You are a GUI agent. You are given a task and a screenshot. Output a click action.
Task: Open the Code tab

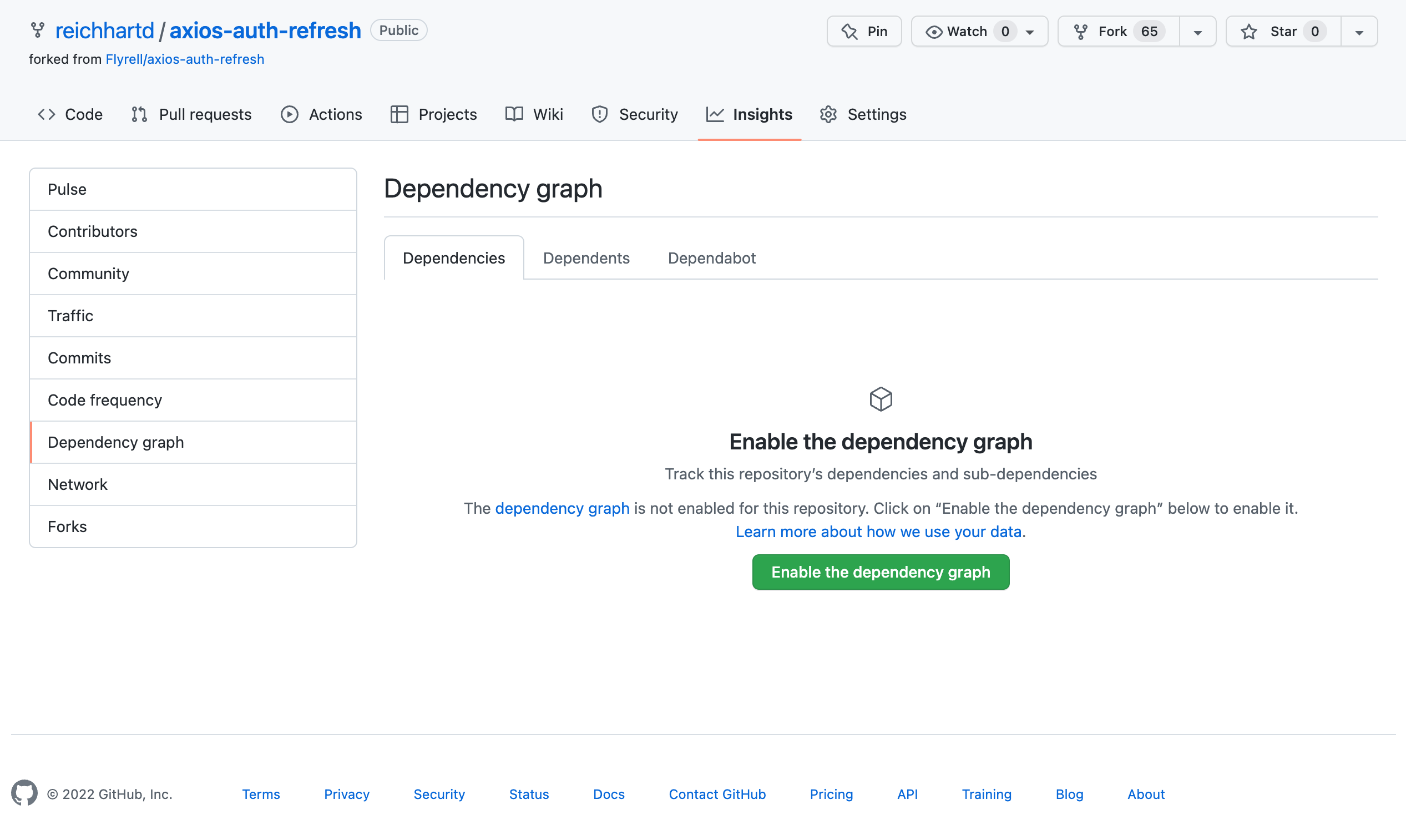70,114
